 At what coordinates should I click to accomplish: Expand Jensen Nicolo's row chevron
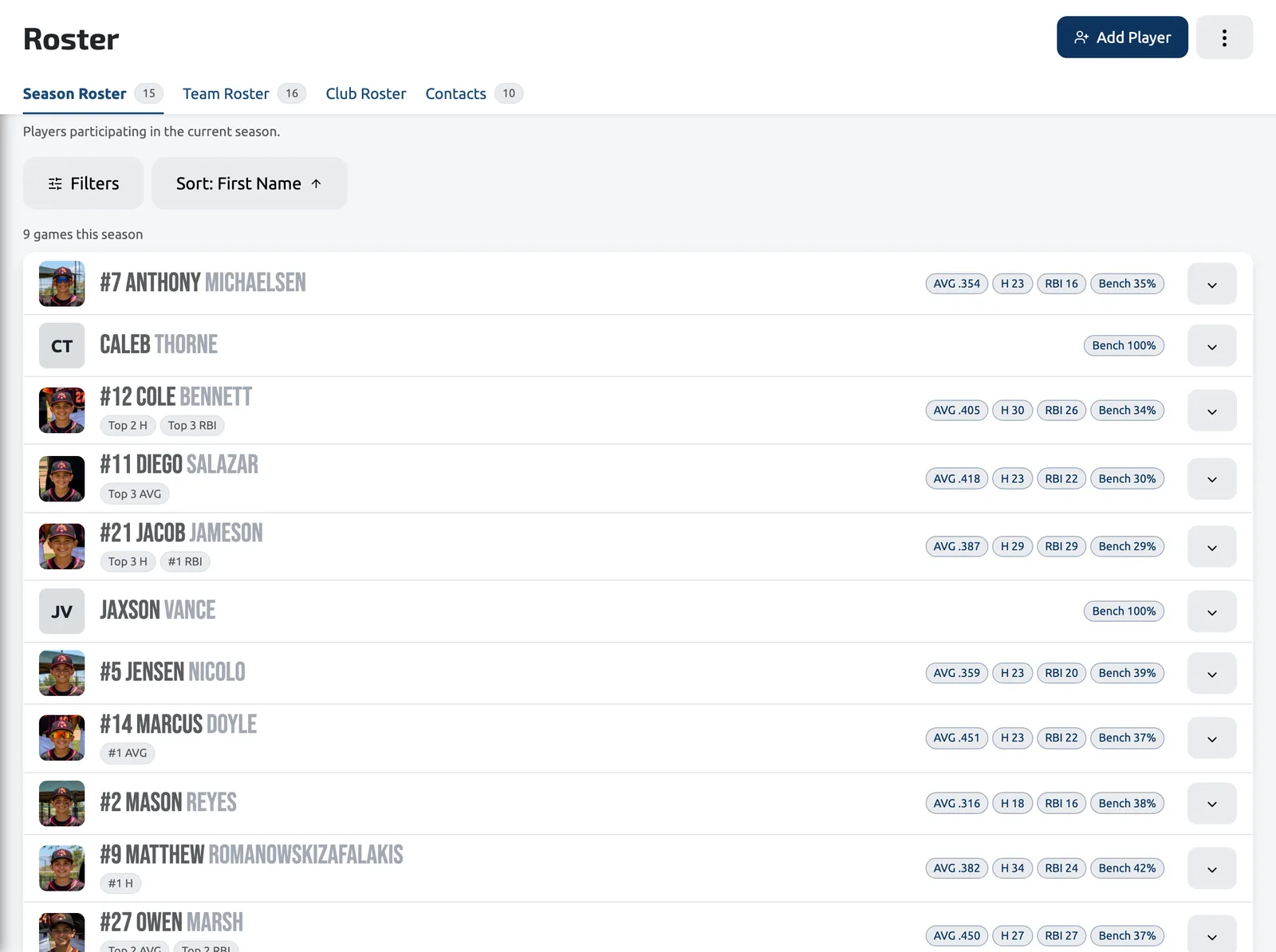pos(1212,673)
